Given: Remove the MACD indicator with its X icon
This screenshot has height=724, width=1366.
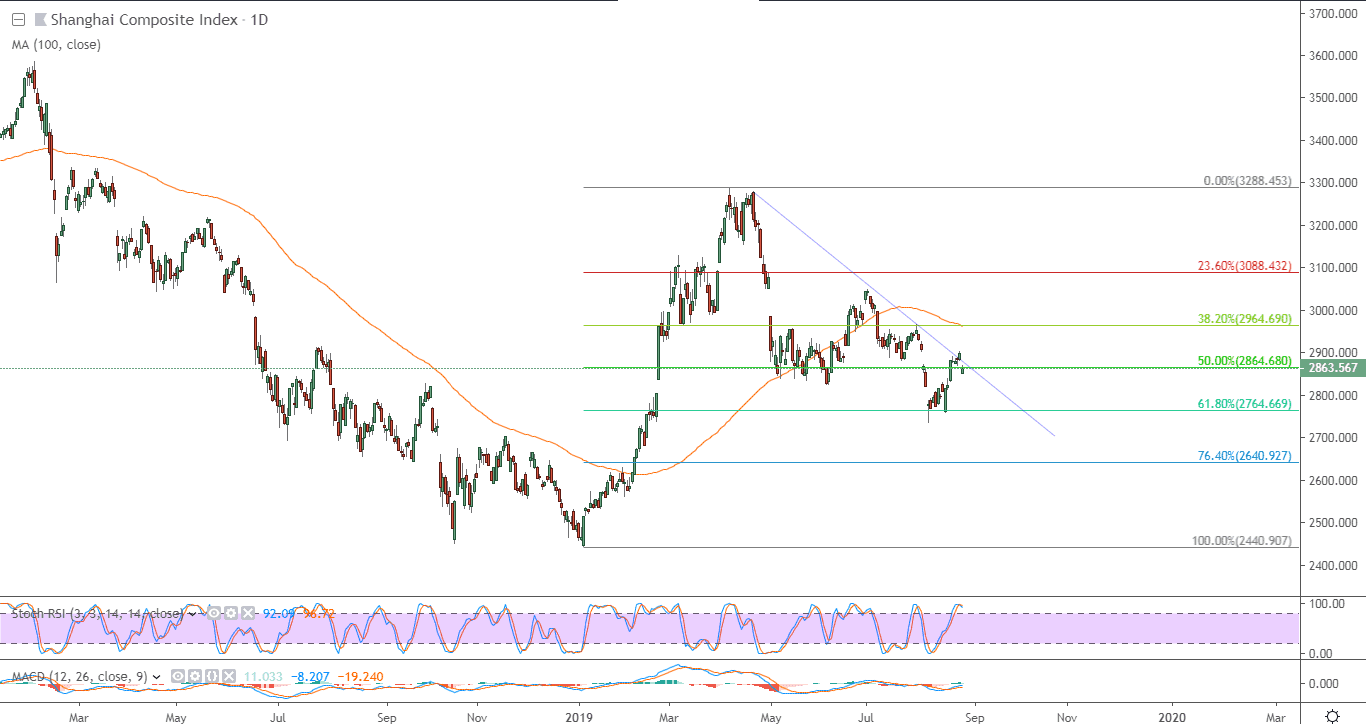Looking at the screenshot, I should 227,677.
